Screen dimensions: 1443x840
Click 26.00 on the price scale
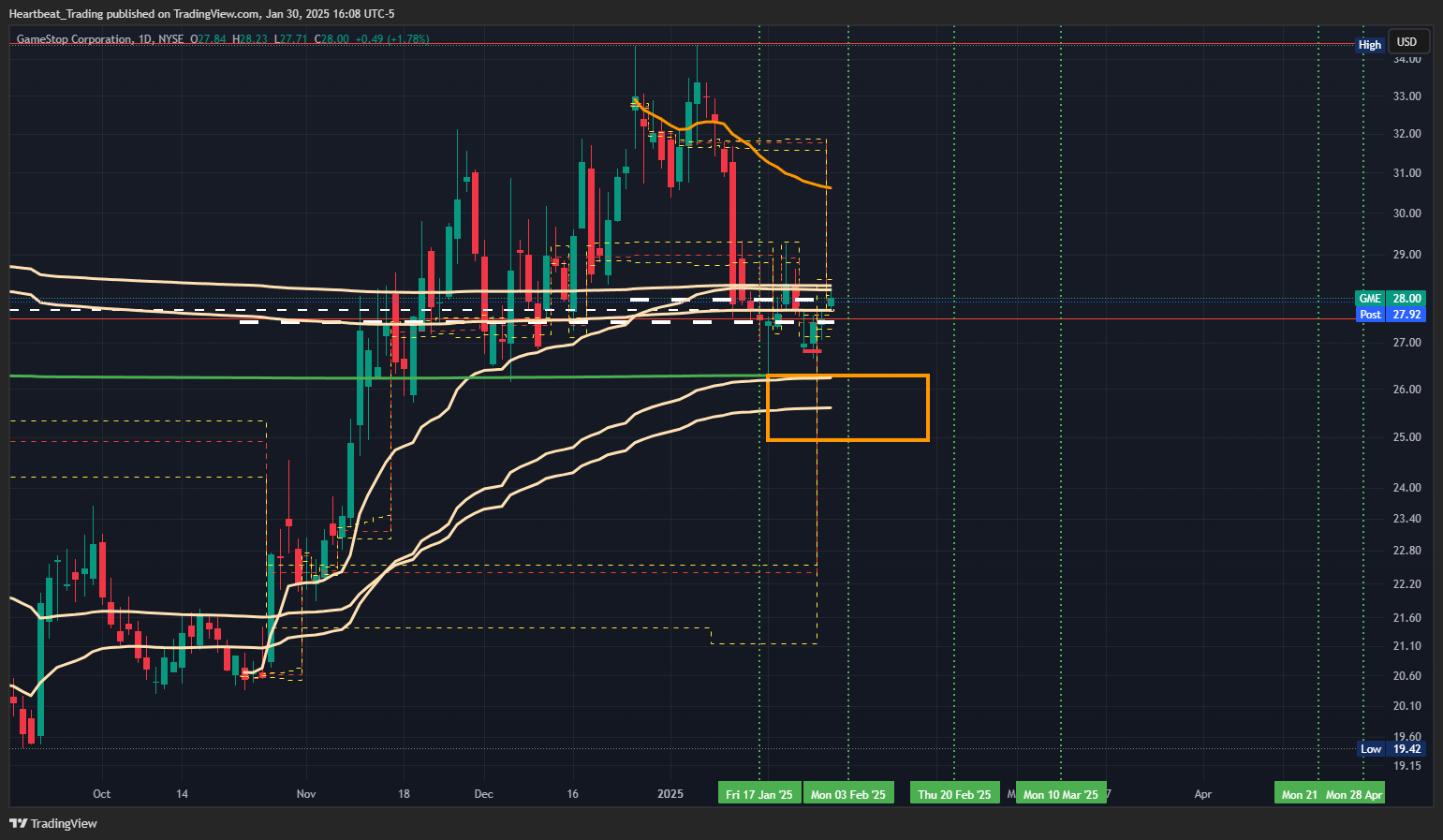[1407, 390]
